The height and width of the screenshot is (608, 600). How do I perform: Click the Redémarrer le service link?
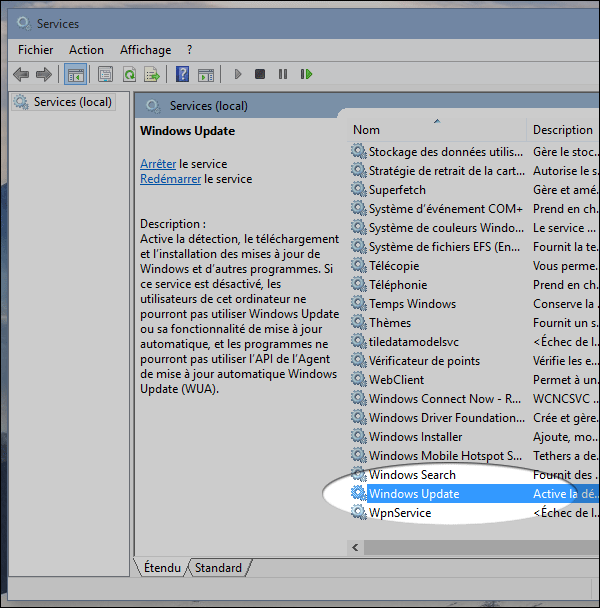pyautogui.click(x=170, y=179)
